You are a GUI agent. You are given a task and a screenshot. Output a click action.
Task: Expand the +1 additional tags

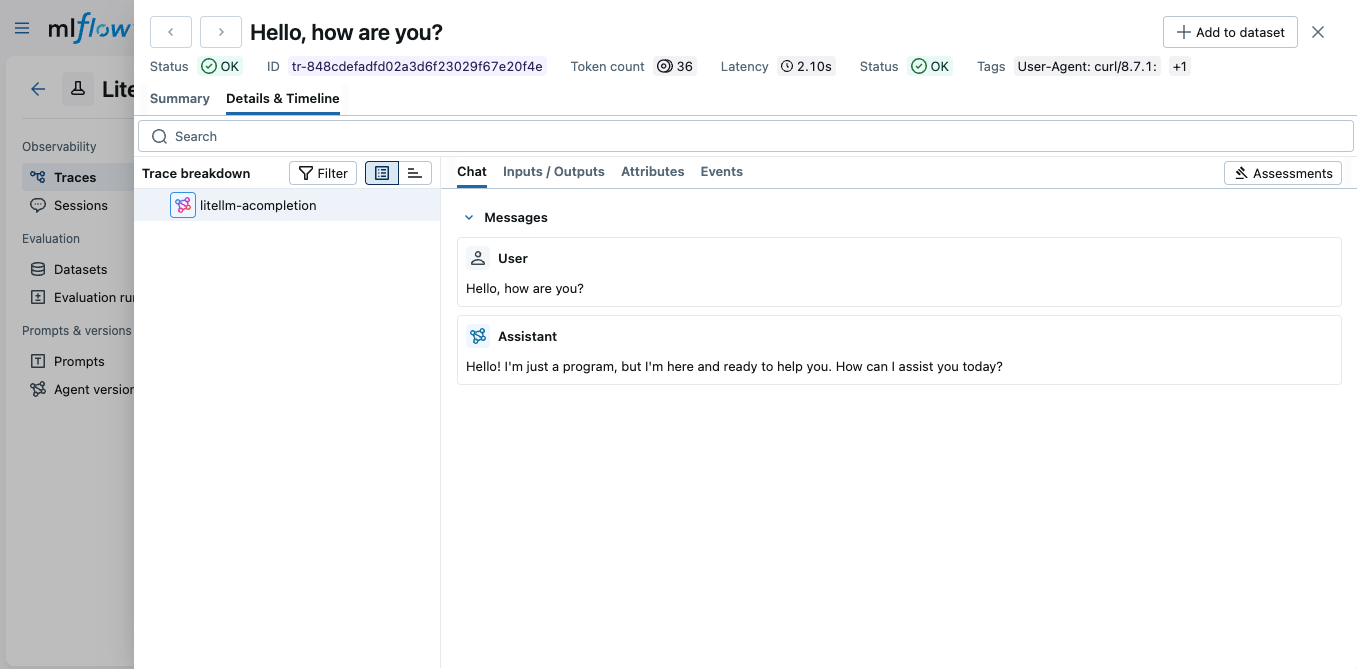1180,67
